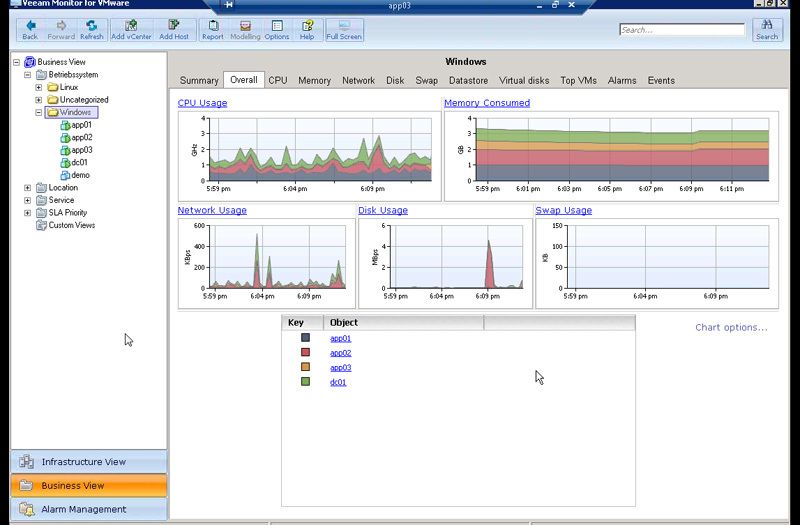Click the Search binoculars button

pos(767,30)
